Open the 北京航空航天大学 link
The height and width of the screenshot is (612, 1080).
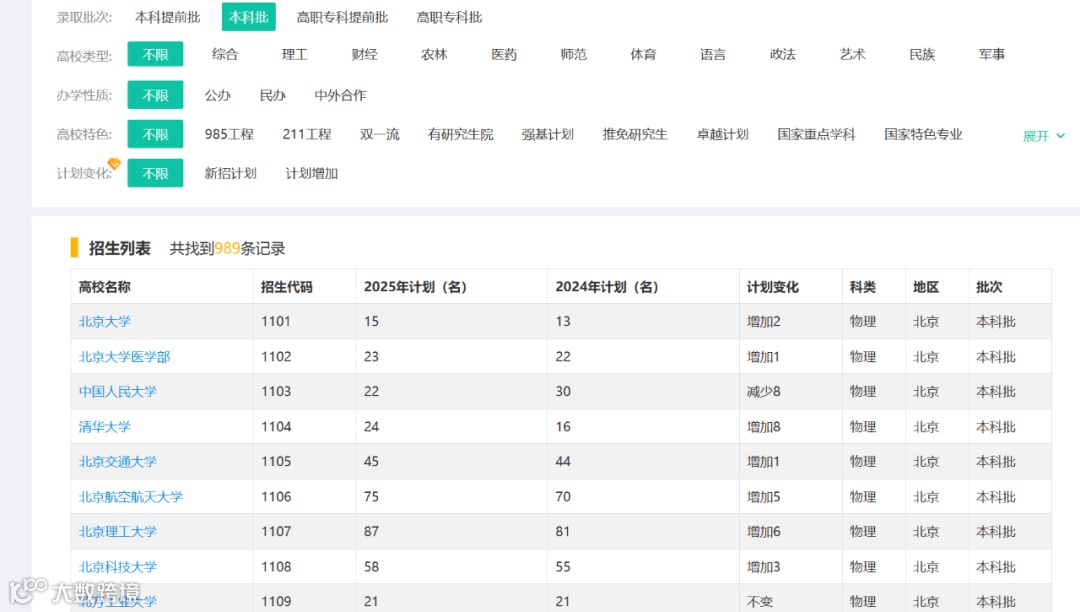tap(131, 497)
